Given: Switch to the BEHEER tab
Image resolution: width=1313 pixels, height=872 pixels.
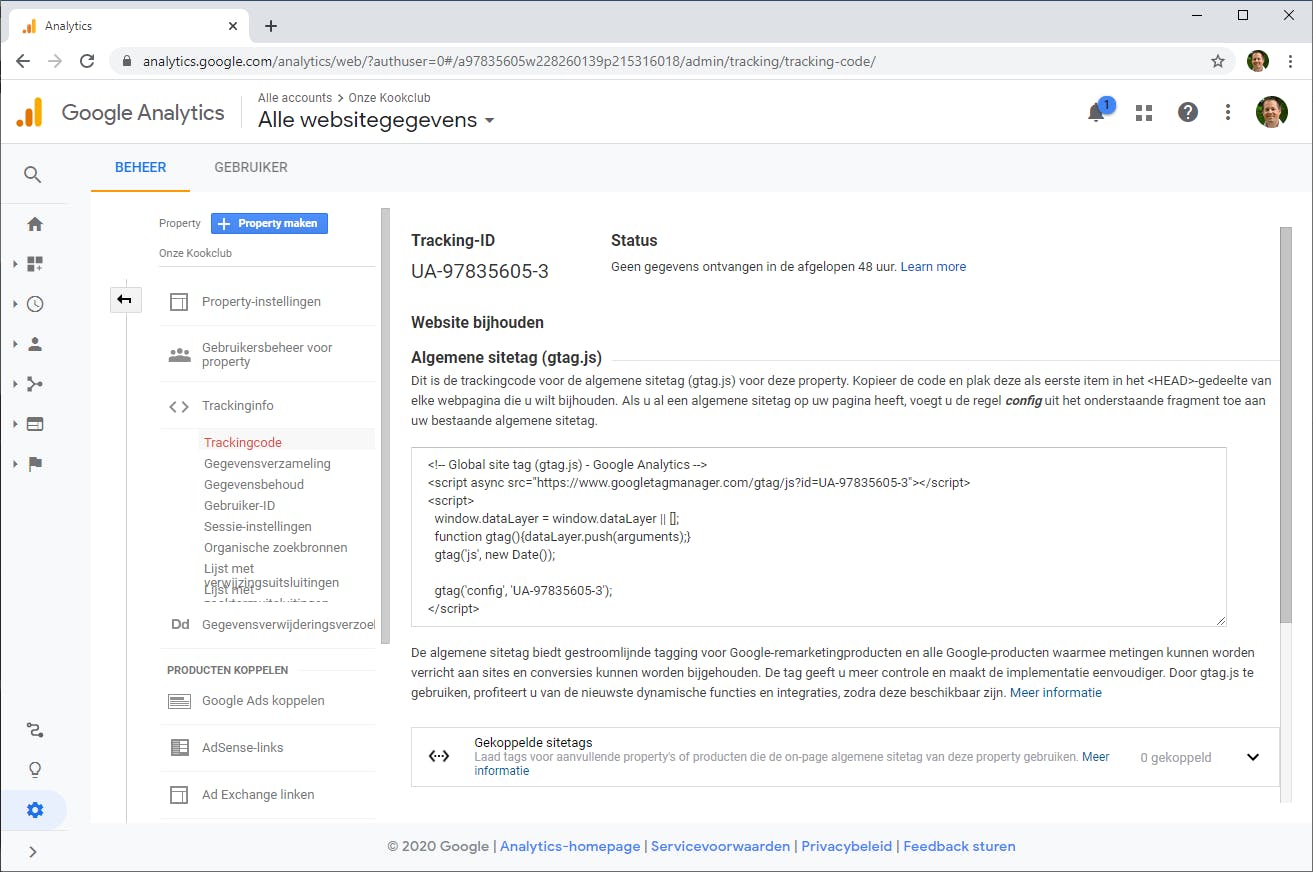Looking at the screenshot, I should coord(141,168).
